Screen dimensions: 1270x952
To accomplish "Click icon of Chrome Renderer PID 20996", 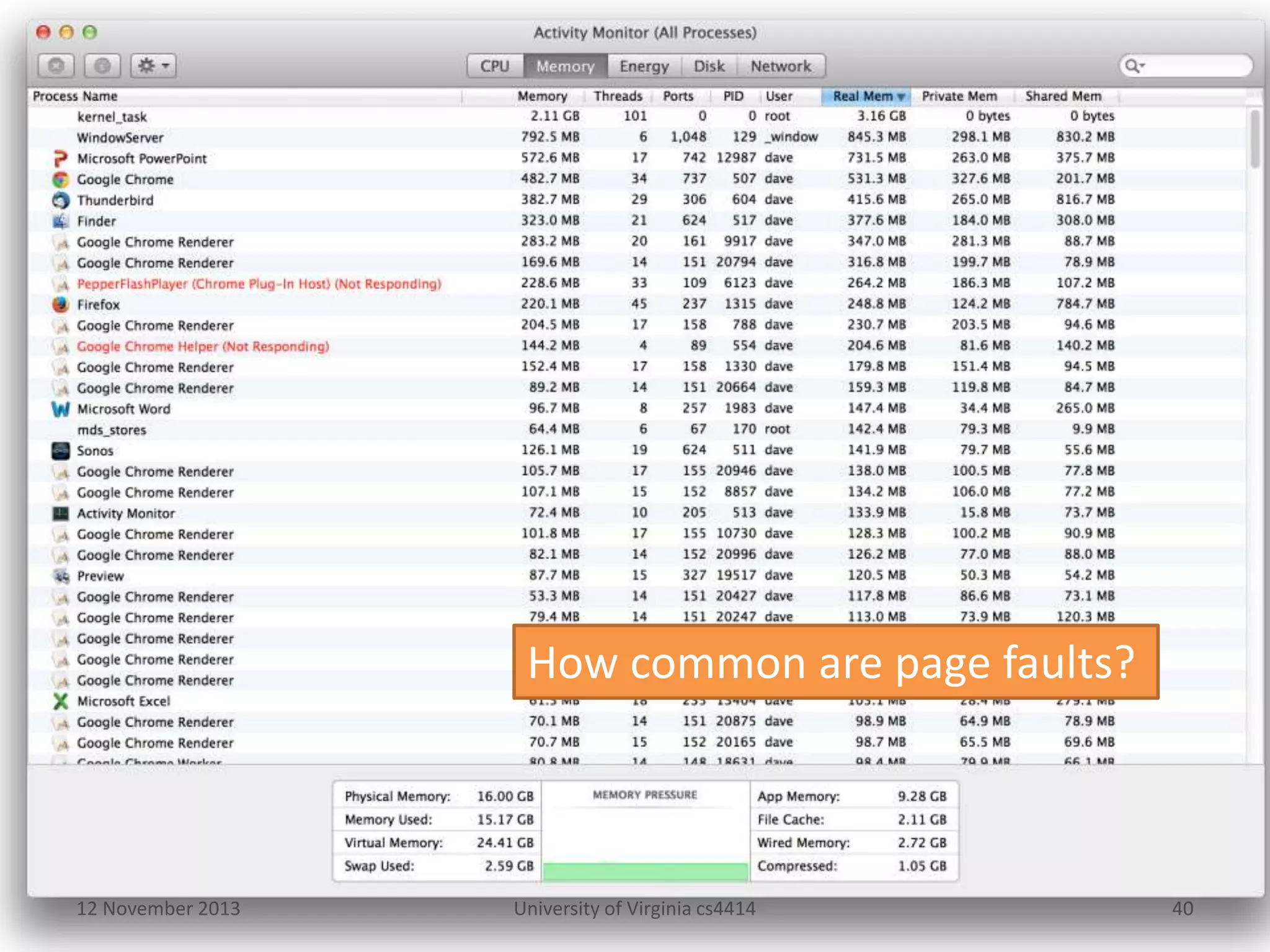I will 61,555.
